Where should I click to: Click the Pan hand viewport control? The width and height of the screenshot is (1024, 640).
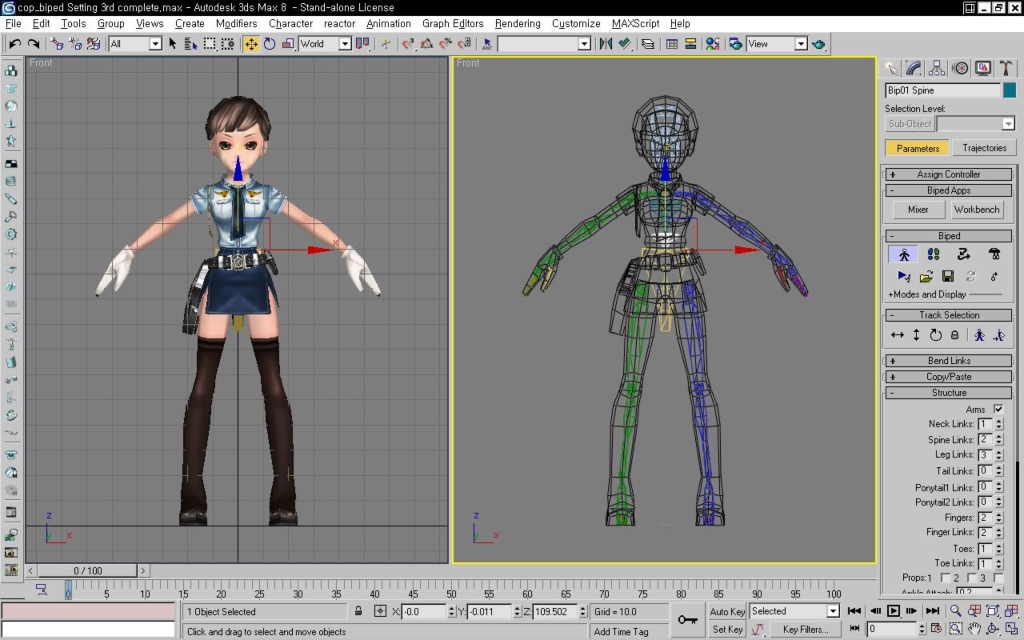point(974,629)
